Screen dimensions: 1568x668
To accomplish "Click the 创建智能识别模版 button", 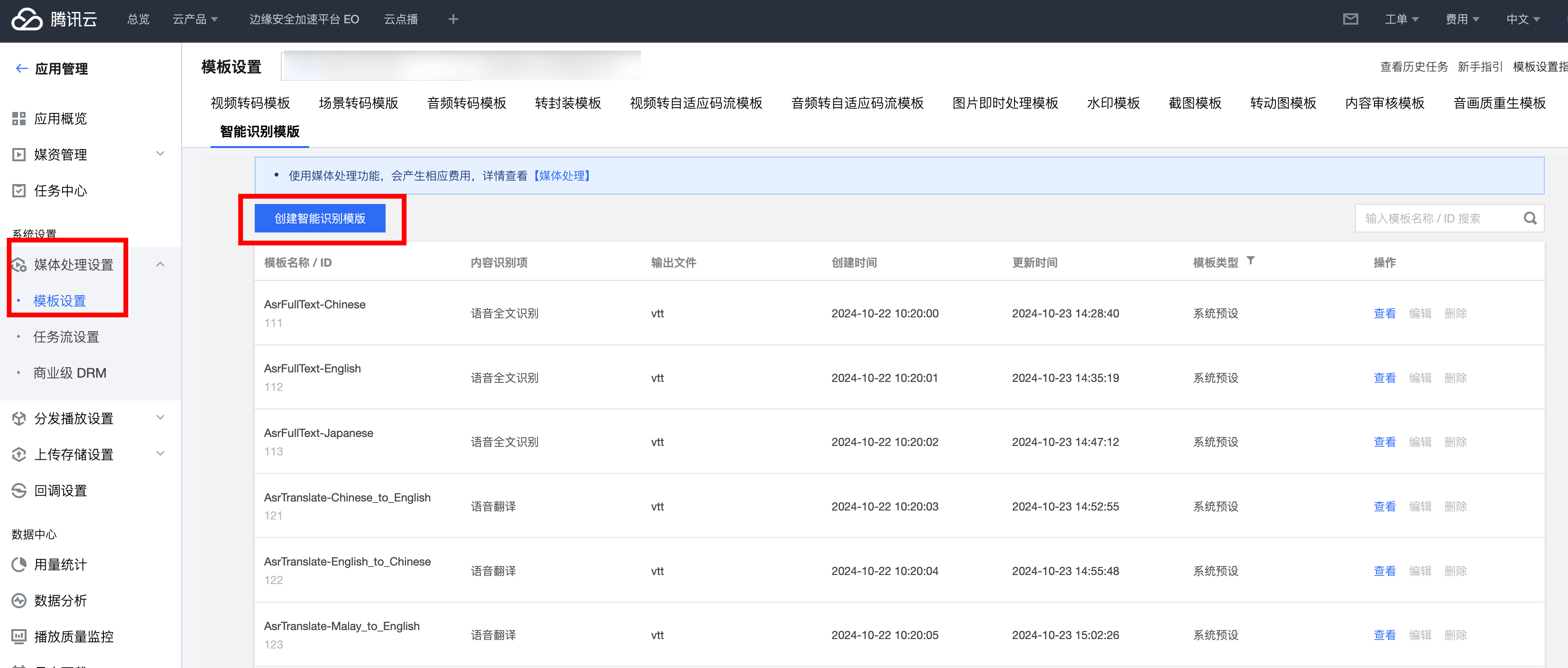I will (320, 218).
